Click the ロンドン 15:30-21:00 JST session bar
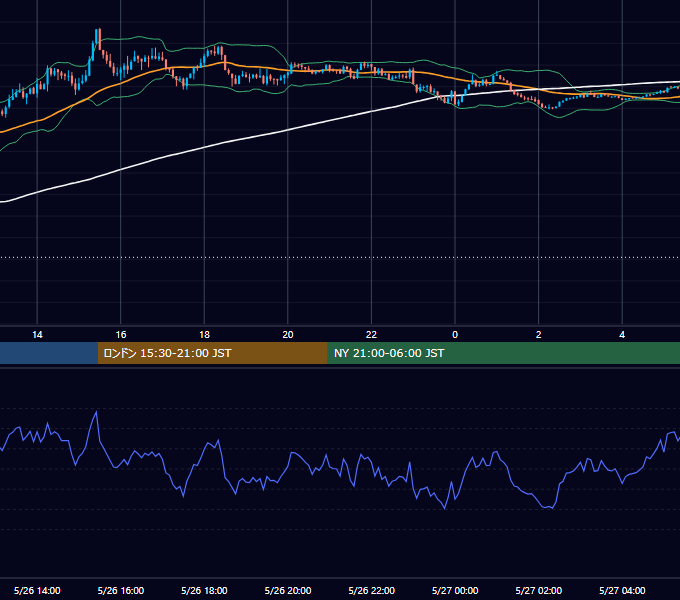This screenshot has height=600, width=680. click(x=212, y=353)
